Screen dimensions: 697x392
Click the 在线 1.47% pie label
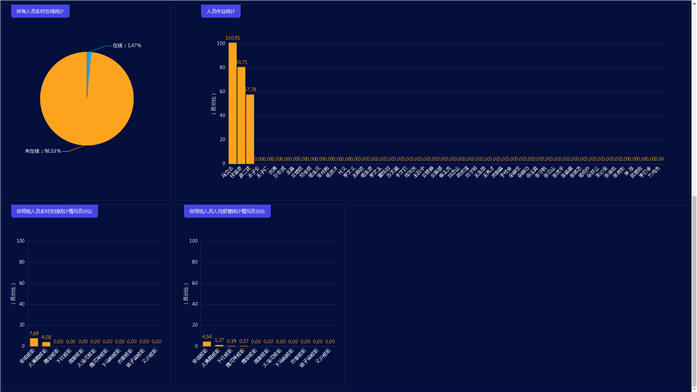click(127, 45)
